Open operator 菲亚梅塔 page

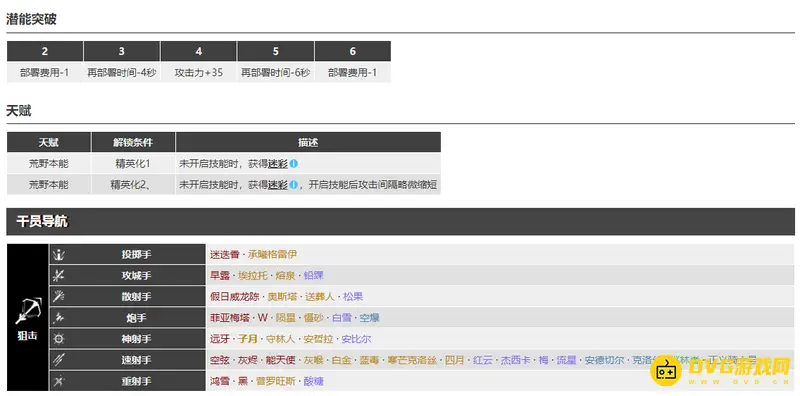230,318
